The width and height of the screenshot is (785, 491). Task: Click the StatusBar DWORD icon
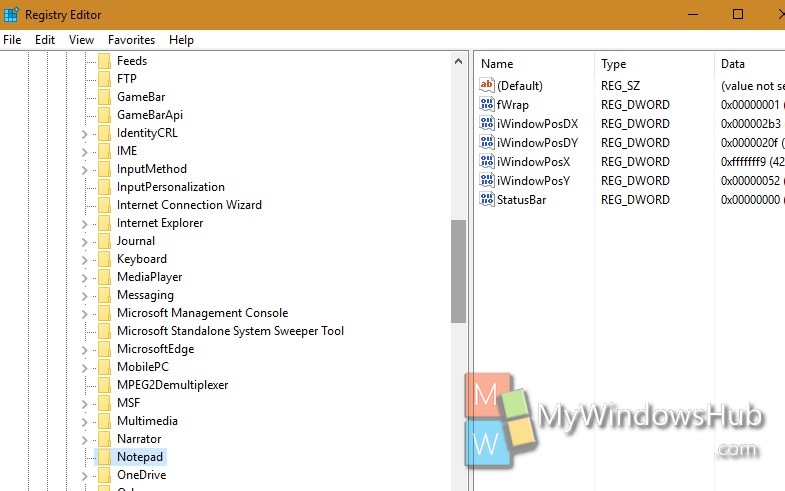(487, 199)
